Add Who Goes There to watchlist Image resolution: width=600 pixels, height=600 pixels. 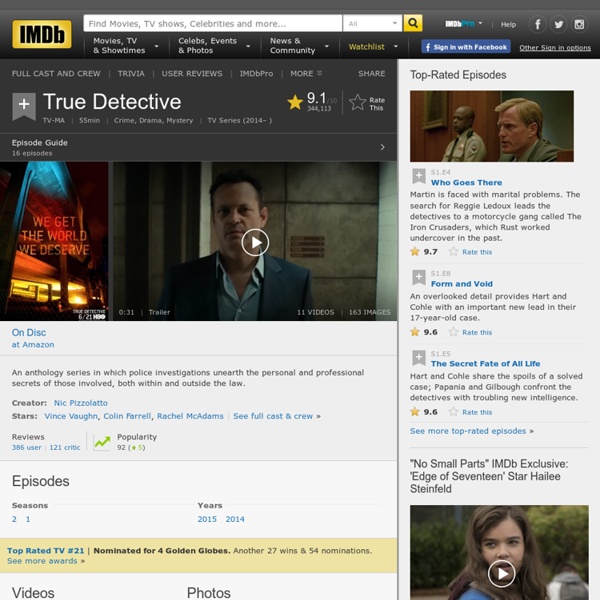[x=419, y=176]
